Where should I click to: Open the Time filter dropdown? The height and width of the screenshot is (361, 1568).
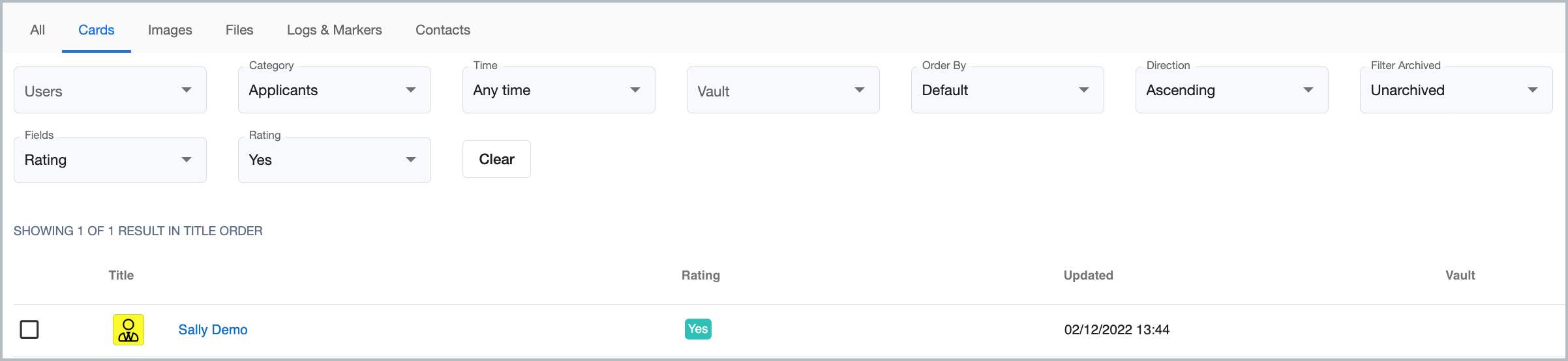[x=559, y=90]
